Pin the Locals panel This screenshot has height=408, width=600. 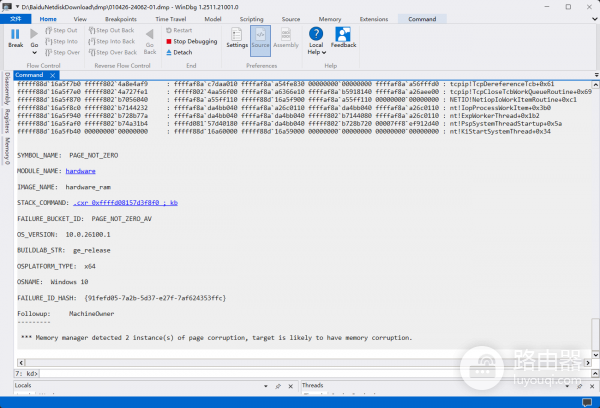click(x=278, y=386)
